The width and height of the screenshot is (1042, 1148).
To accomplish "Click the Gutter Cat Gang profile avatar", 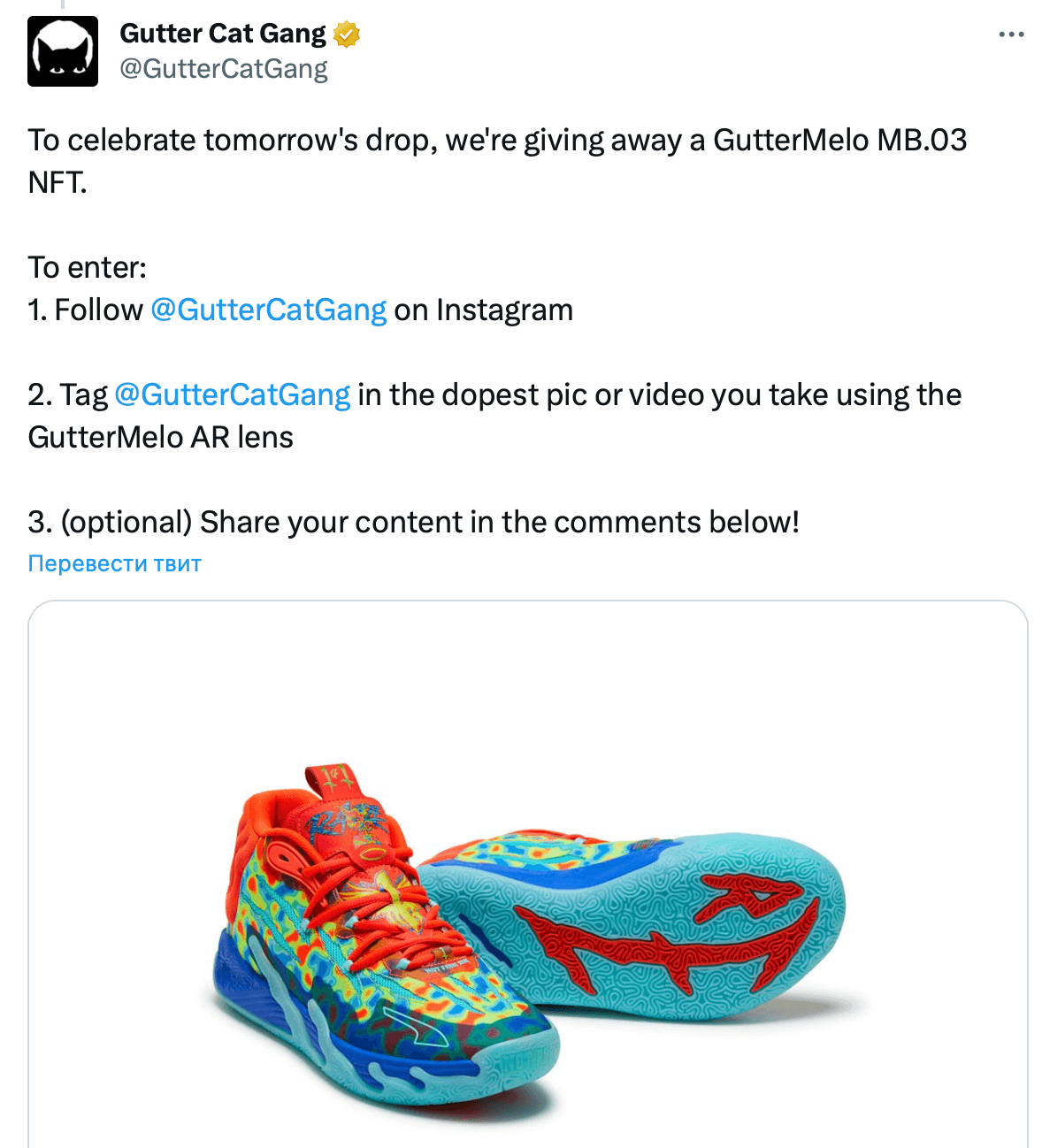I will 63,51.
